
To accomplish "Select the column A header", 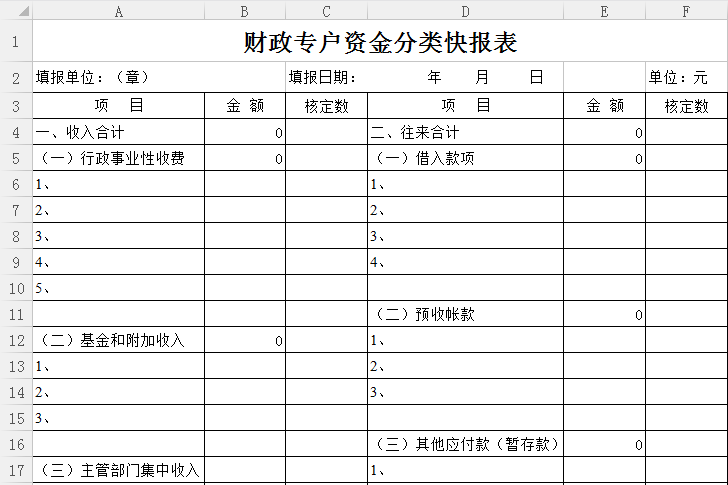I will click(118, 11).
